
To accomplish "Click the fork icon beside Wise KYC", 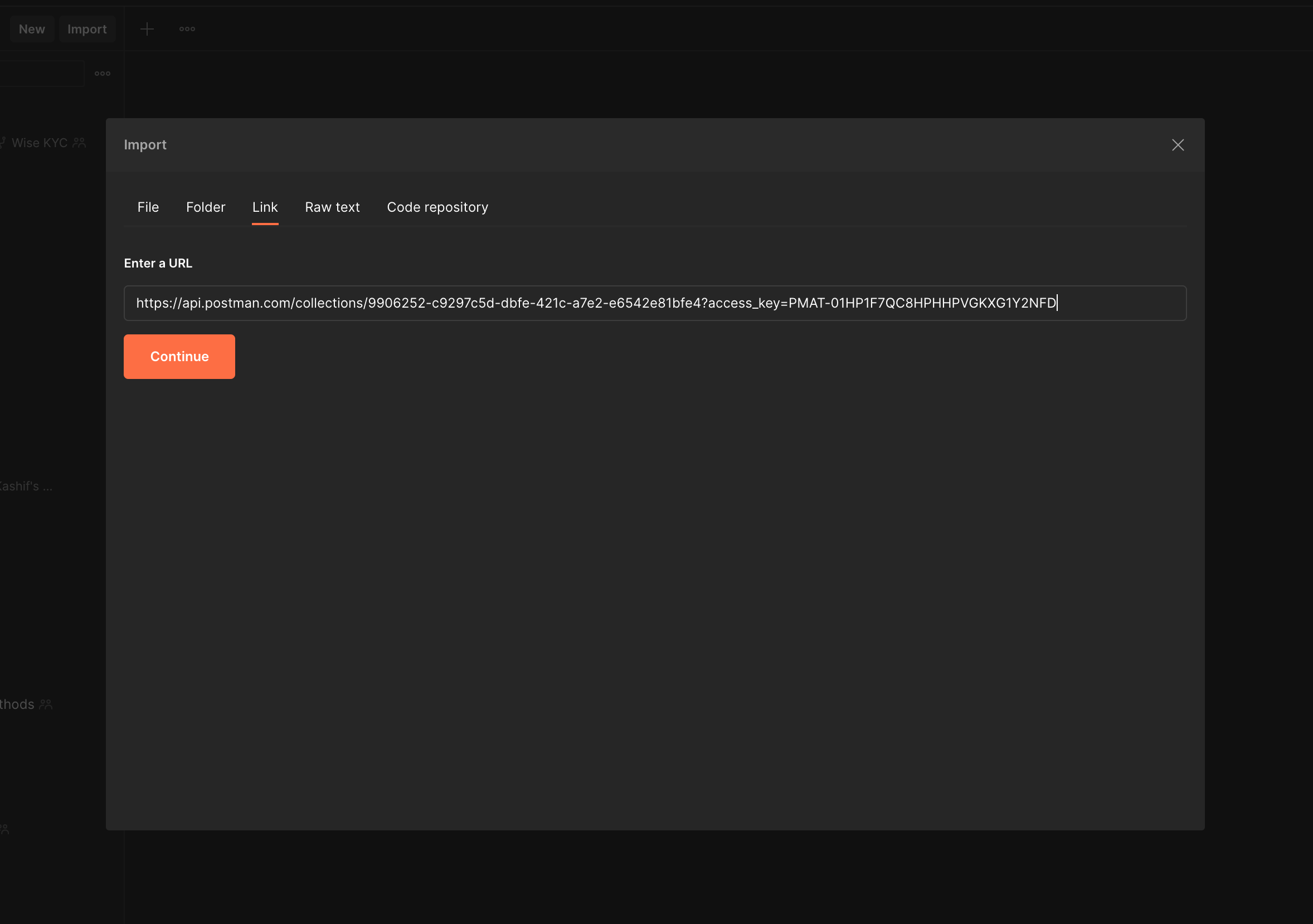I will point(2,142).
